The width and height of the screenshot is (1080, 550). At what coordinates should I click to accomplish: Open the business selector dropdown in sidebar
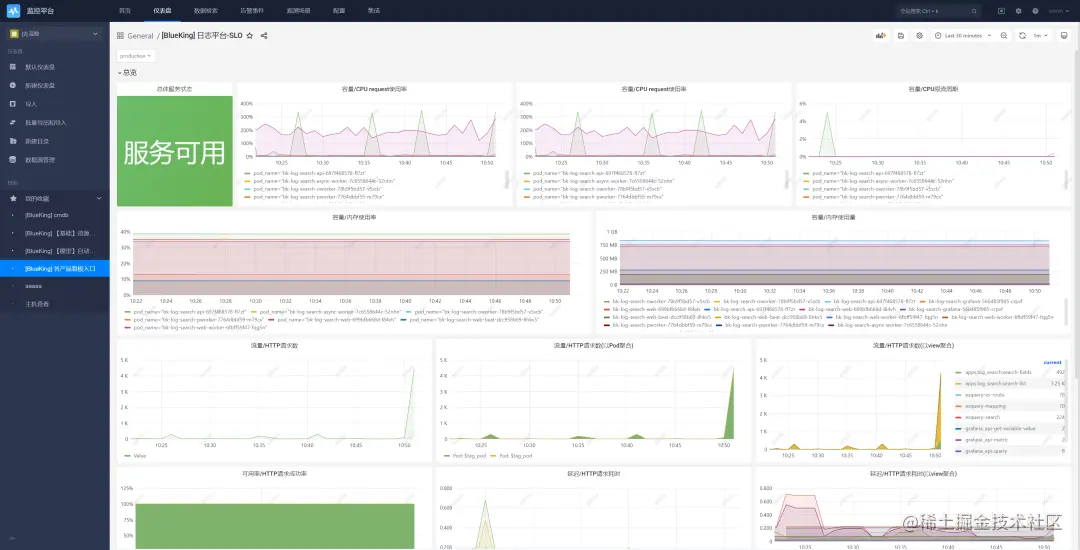click(x=54, y=34)
